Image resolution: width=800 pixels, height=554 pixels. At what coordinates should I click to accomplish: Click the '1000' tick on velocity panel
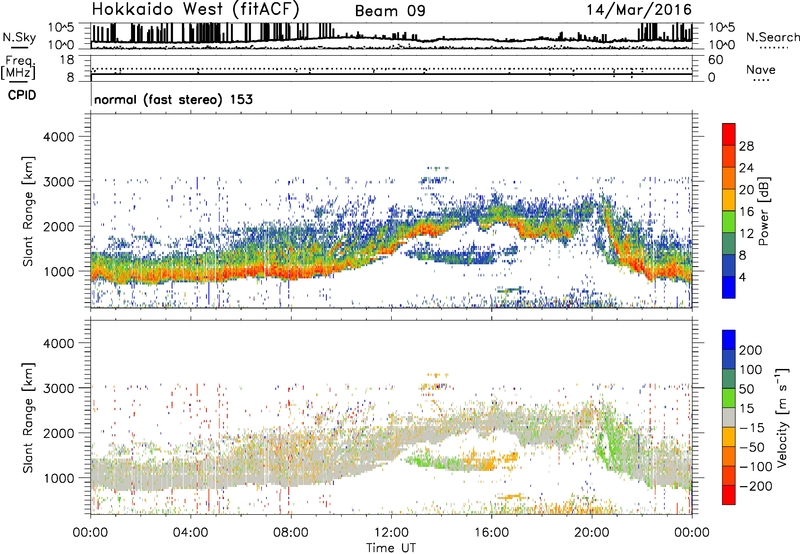click(x=58, y=478)
